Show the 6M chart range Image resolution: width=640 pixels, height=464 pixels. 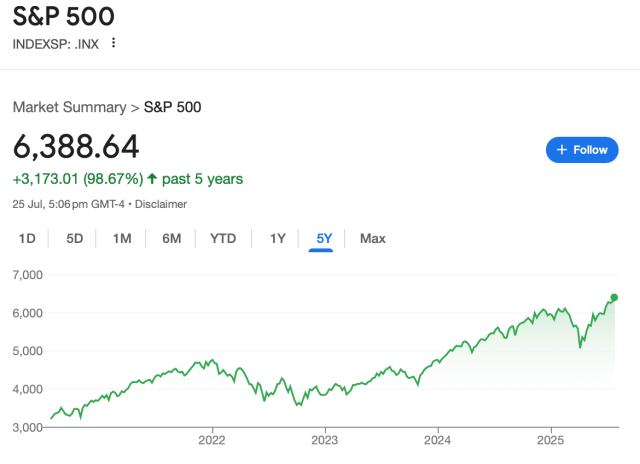[172, 238]
